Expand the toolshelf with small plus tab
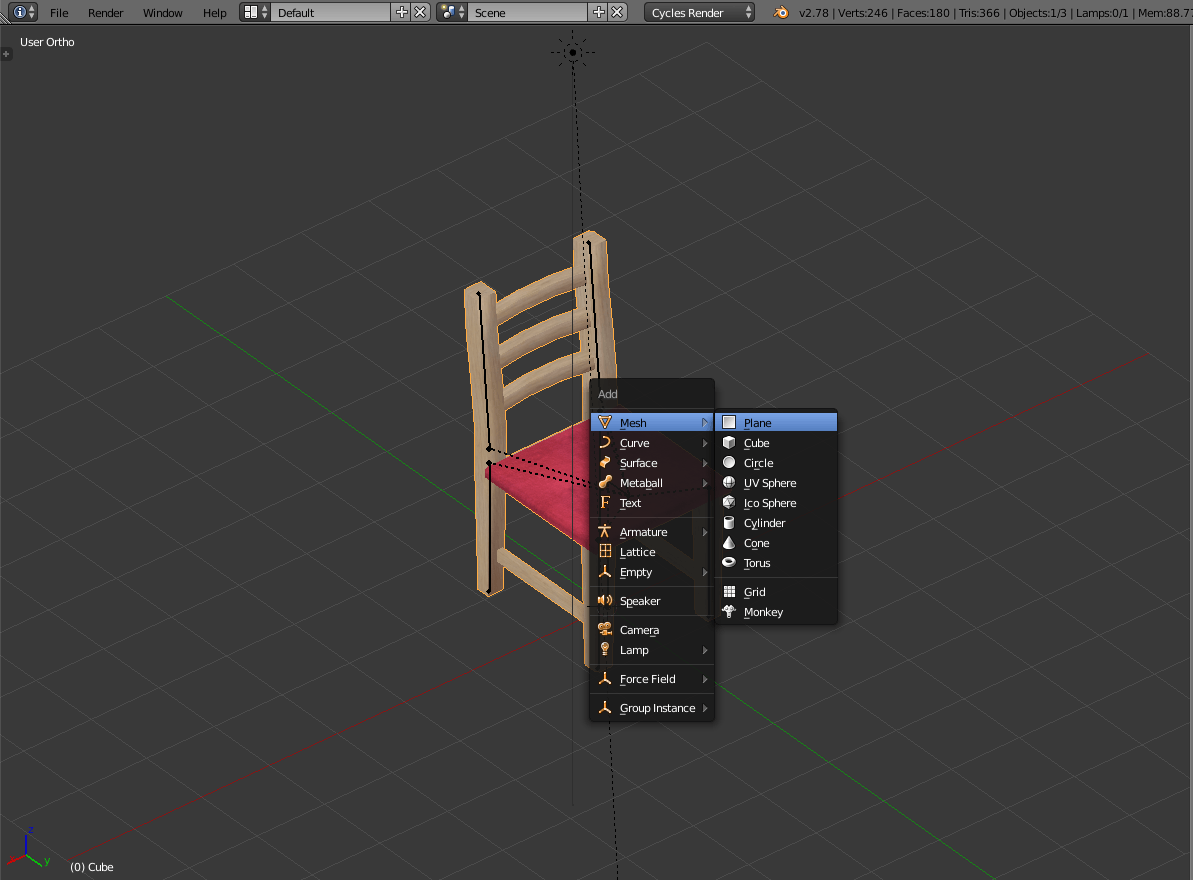Screen dimensions: 1193x880 pyautogui.click(x=6, y=54)
